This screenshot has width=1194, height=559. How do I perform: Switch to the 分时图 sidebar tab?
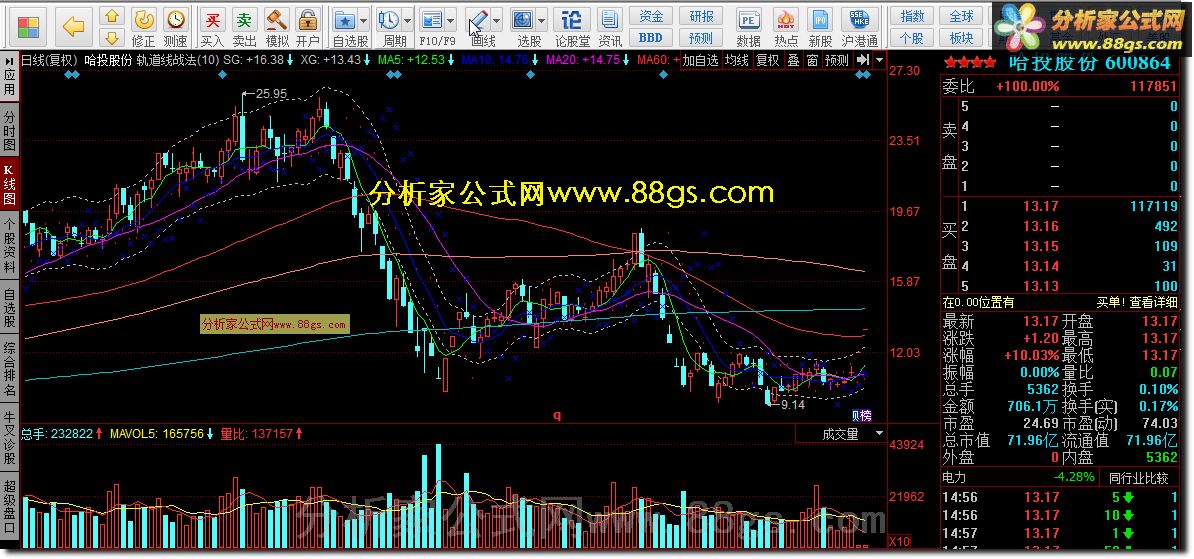tap(9, 130)
